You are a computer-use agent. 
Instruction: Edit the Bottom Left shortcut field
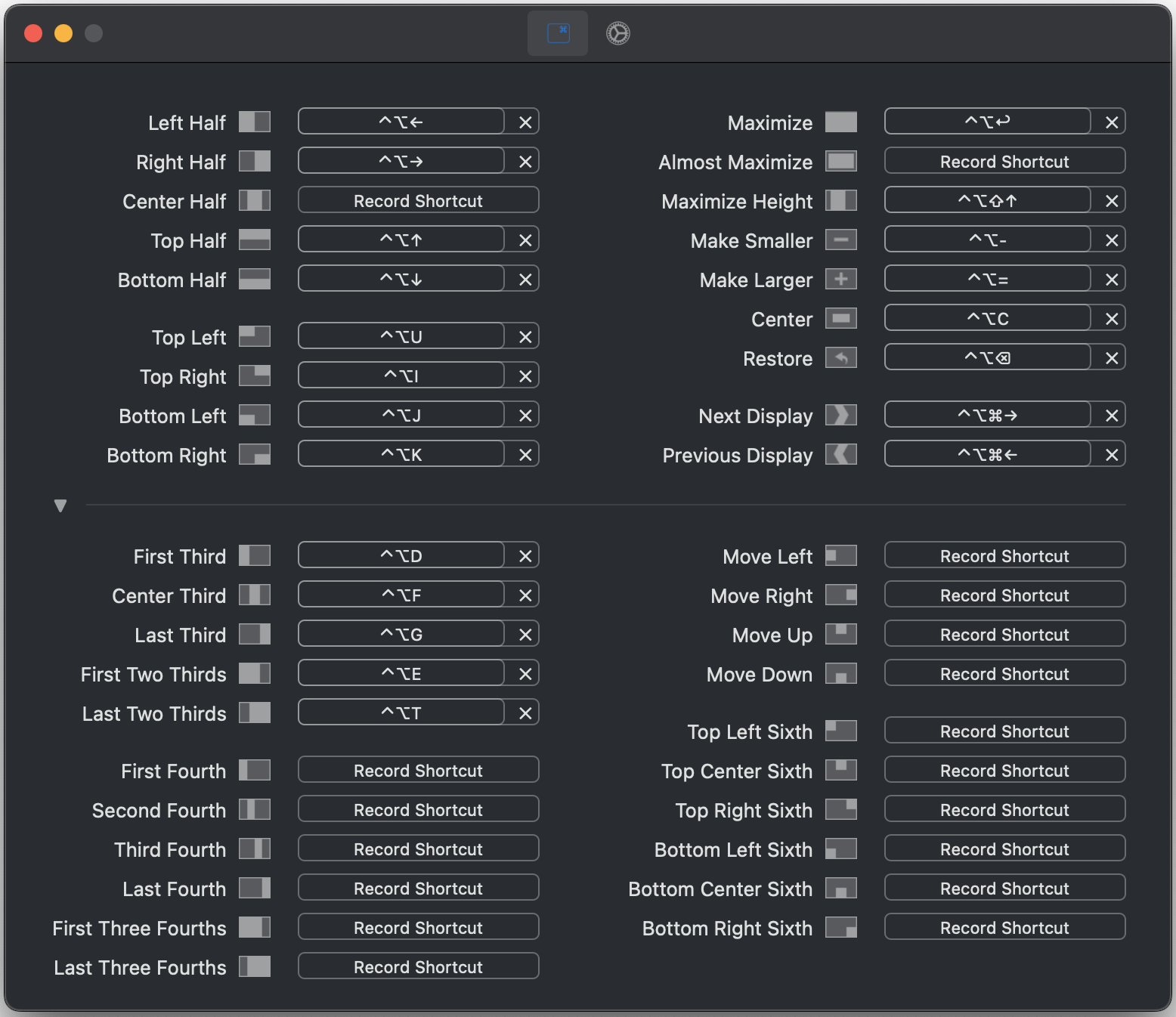(401, 415)
